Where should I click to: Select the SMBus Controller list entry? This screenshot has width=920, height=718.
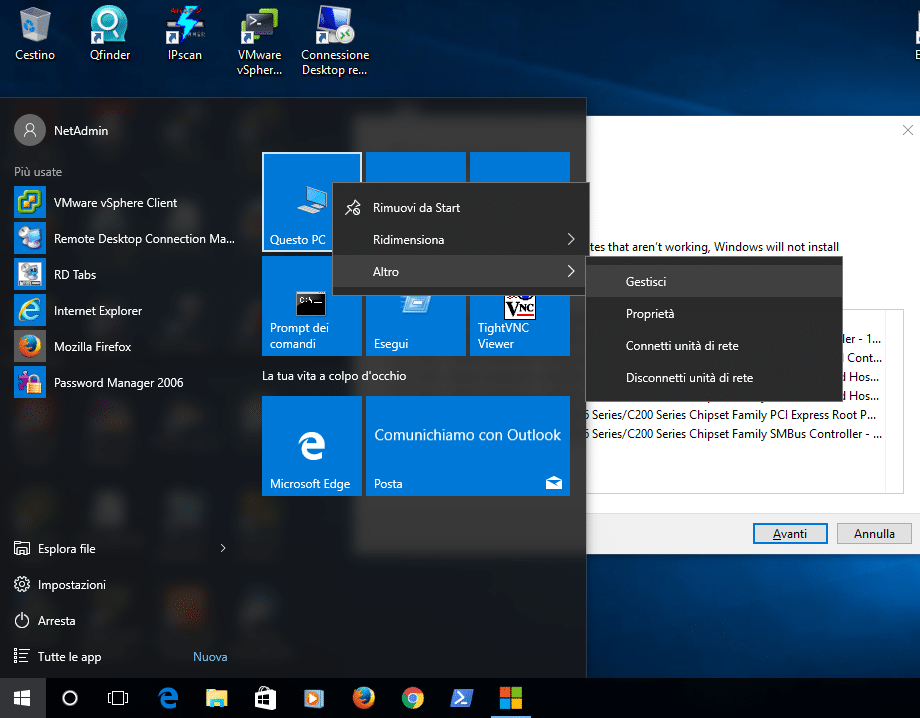(733, 434)
